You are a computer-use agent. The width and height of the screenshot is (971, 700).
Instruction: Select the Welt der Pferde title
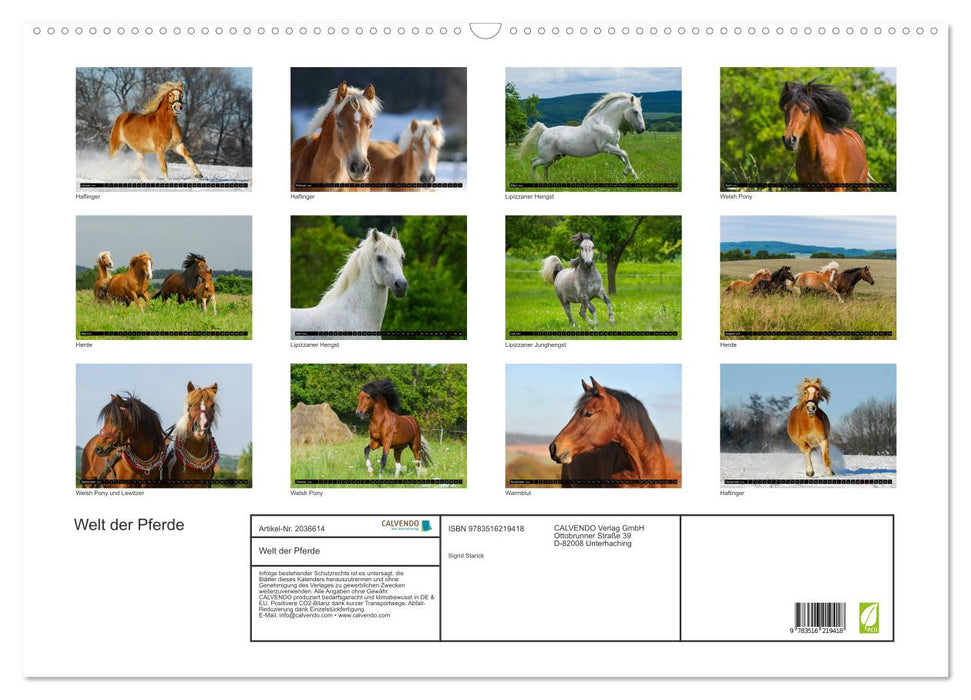(x=128, y=524)
